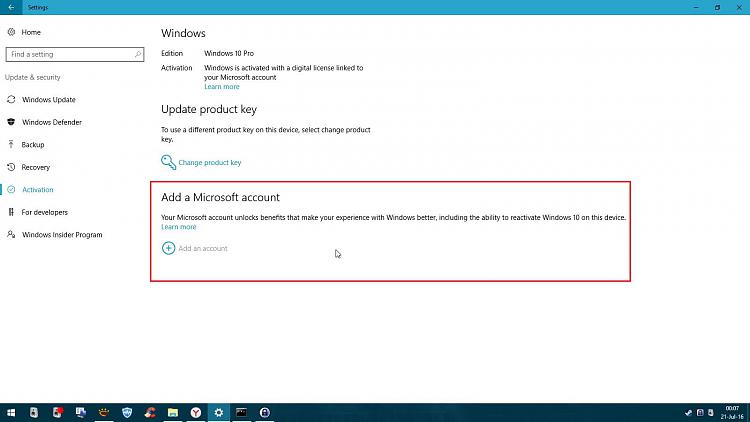This screenshot has height=422, width=750.
Task: Click the Windows 10 Pro edition text
Action: [229, 53]
